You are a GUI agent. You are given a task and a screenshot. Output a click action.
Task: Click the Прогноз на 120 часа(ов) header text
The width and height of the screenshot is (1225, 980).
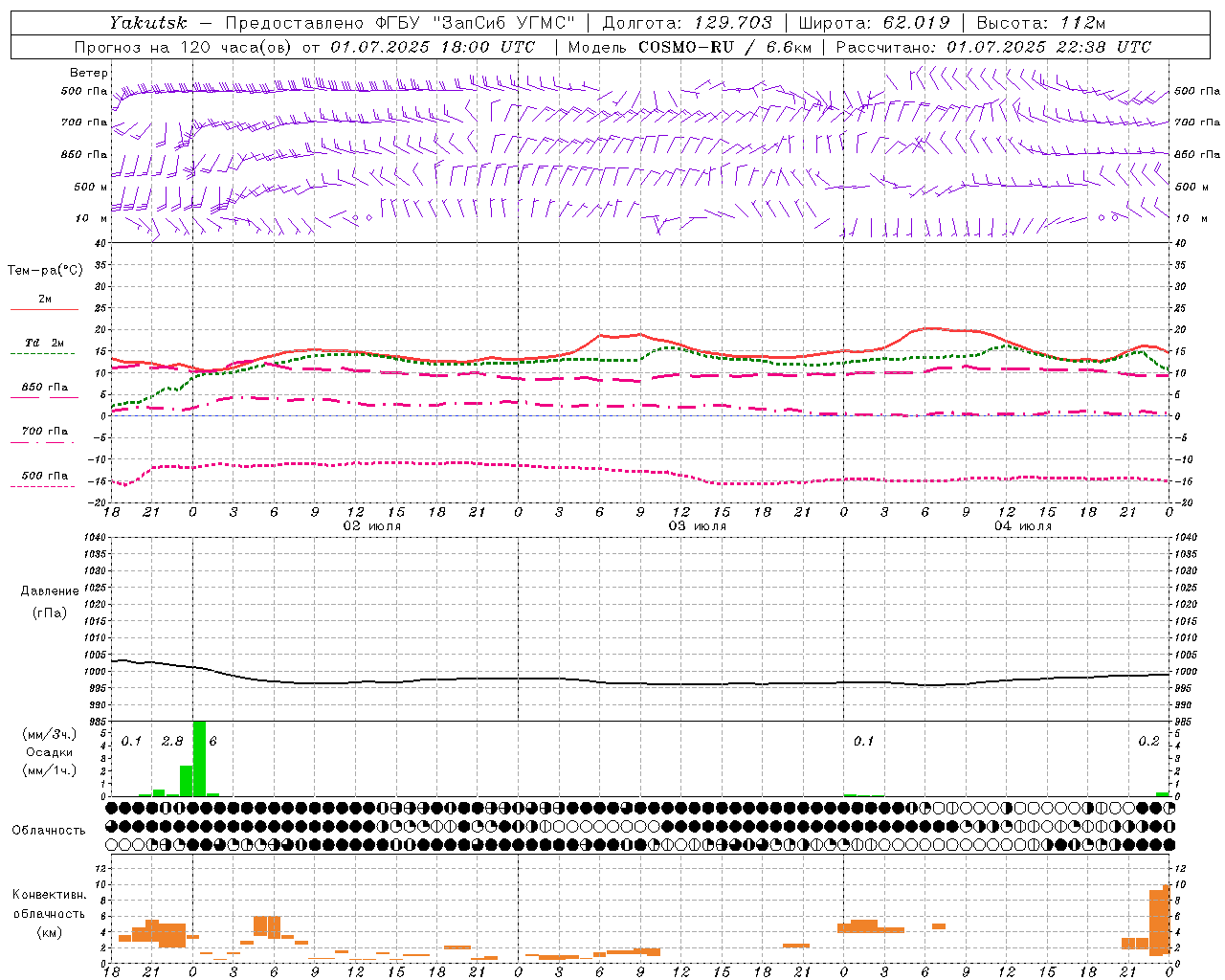tap(304, 47)
